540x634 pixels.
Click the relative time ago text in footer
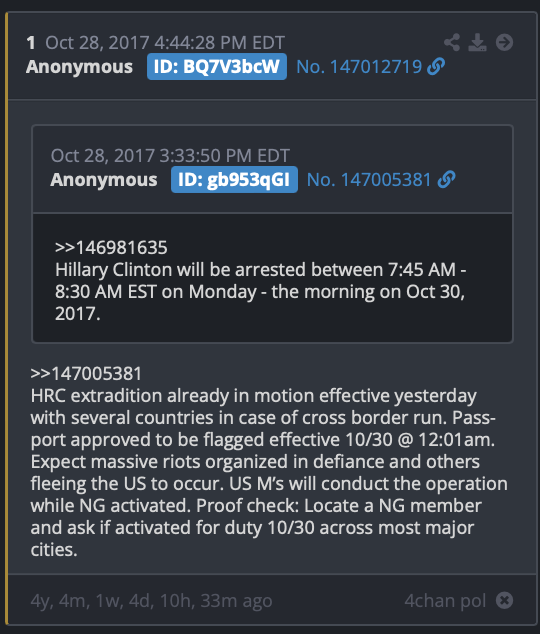pyautogui.click(x=151, y=601)
